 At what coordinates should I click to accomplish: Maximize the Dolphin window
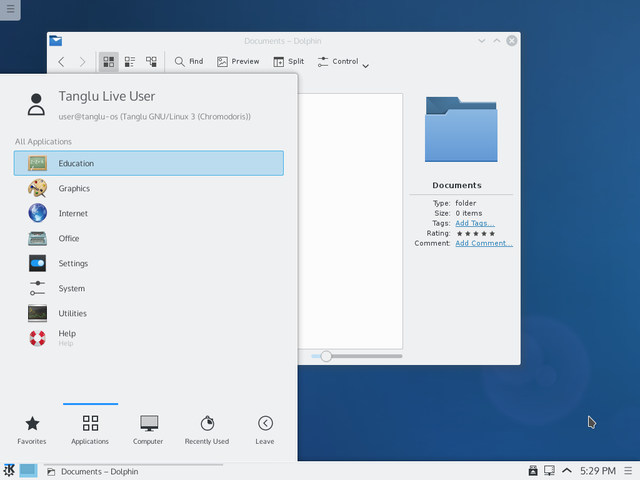coord(497,41)
